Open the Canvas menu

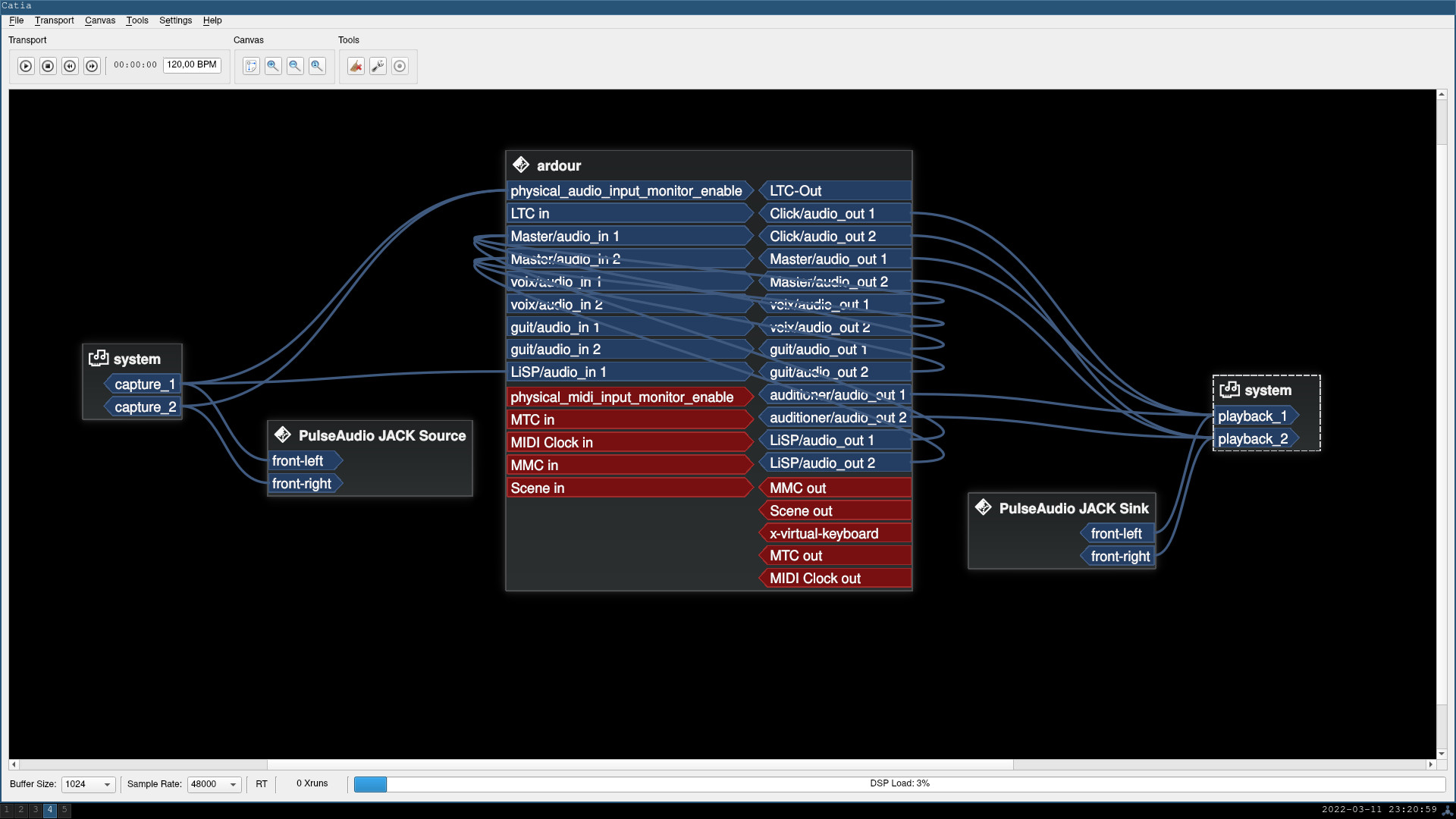click(x=99, y=20)
